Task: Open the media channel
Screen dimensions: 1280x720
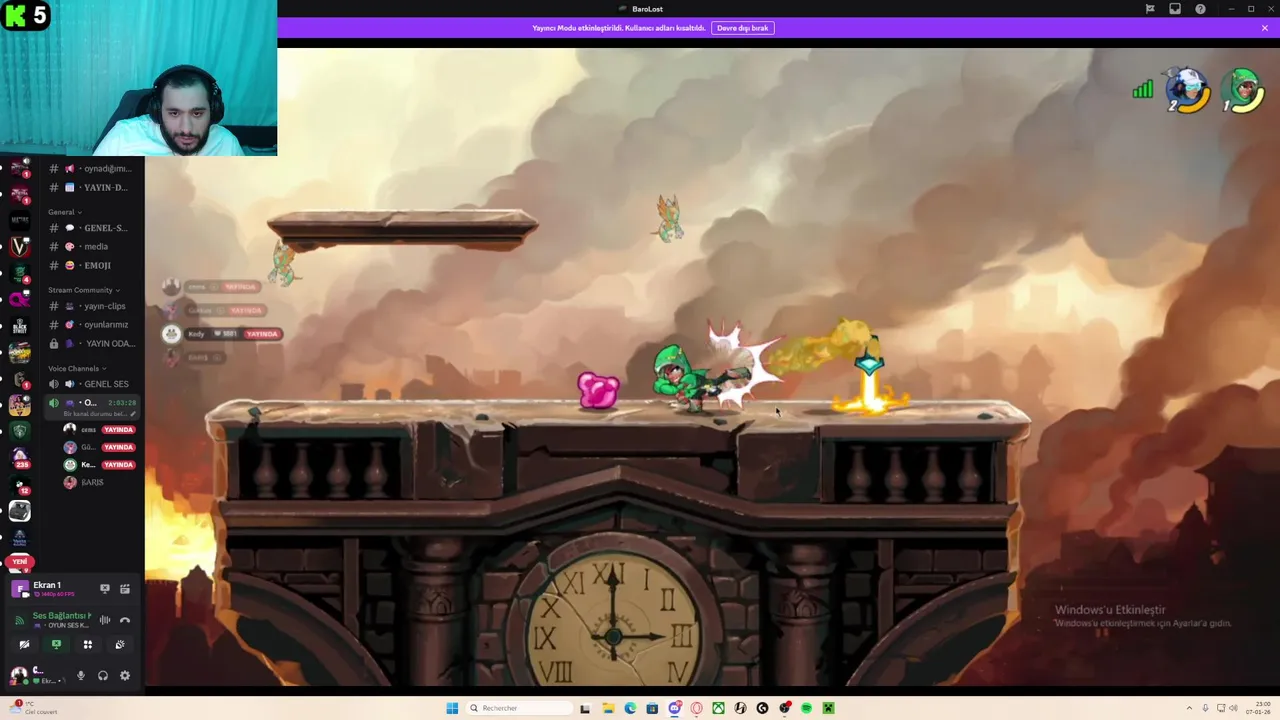Action: click(92, 246)
